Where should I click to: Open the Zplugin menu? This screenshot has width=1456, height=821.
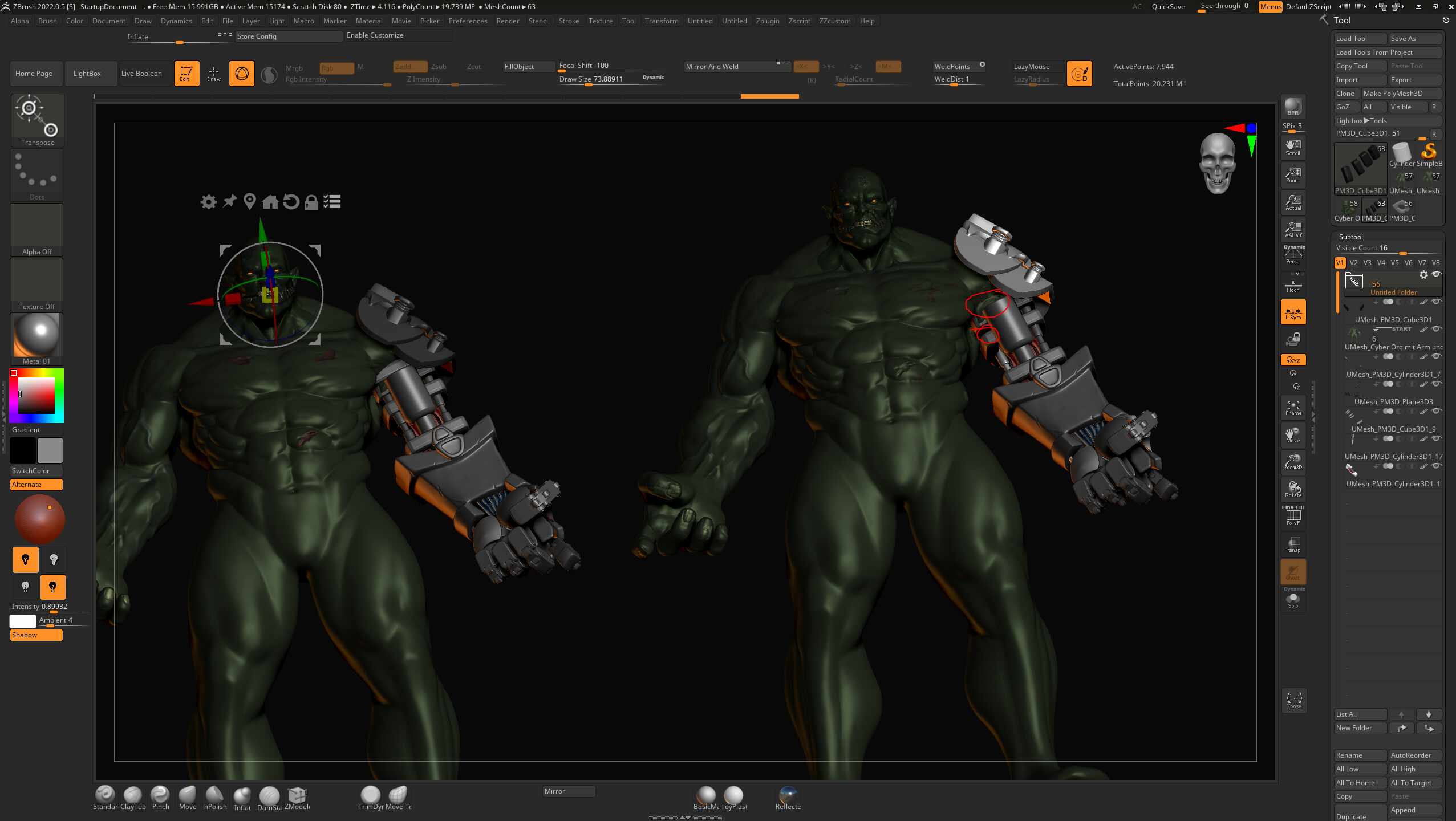[767, 21]
